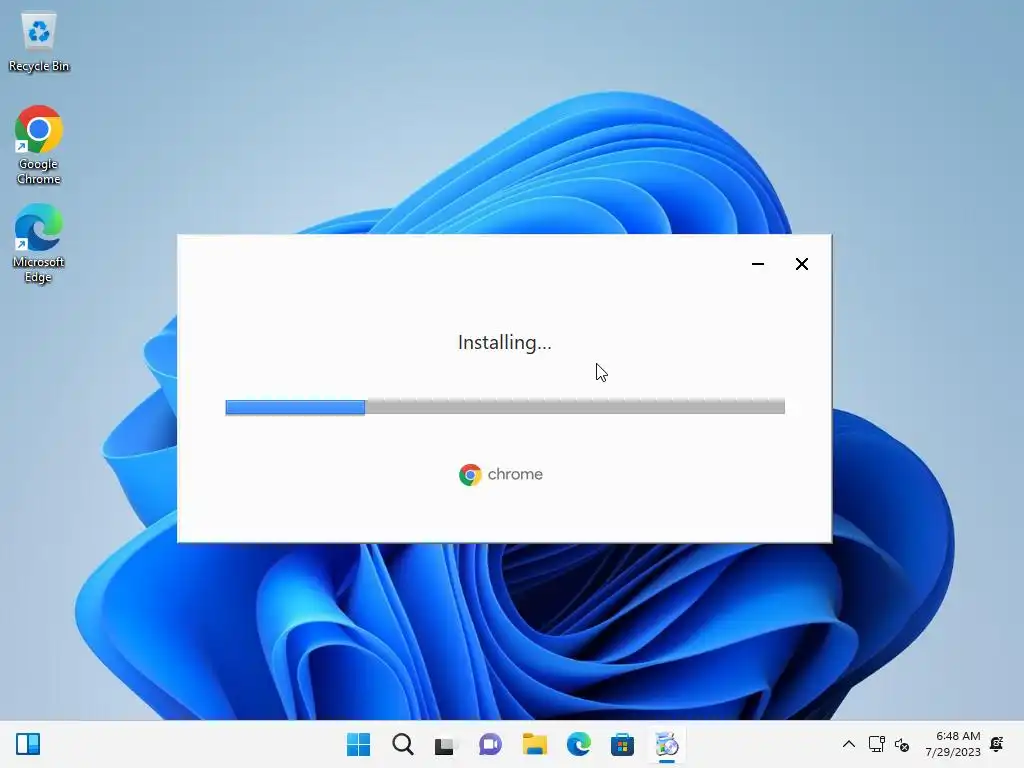The image size is (1024, 768).
Task: Open the Recycle Bin desktop icon
Action: (x=39, y=42)
